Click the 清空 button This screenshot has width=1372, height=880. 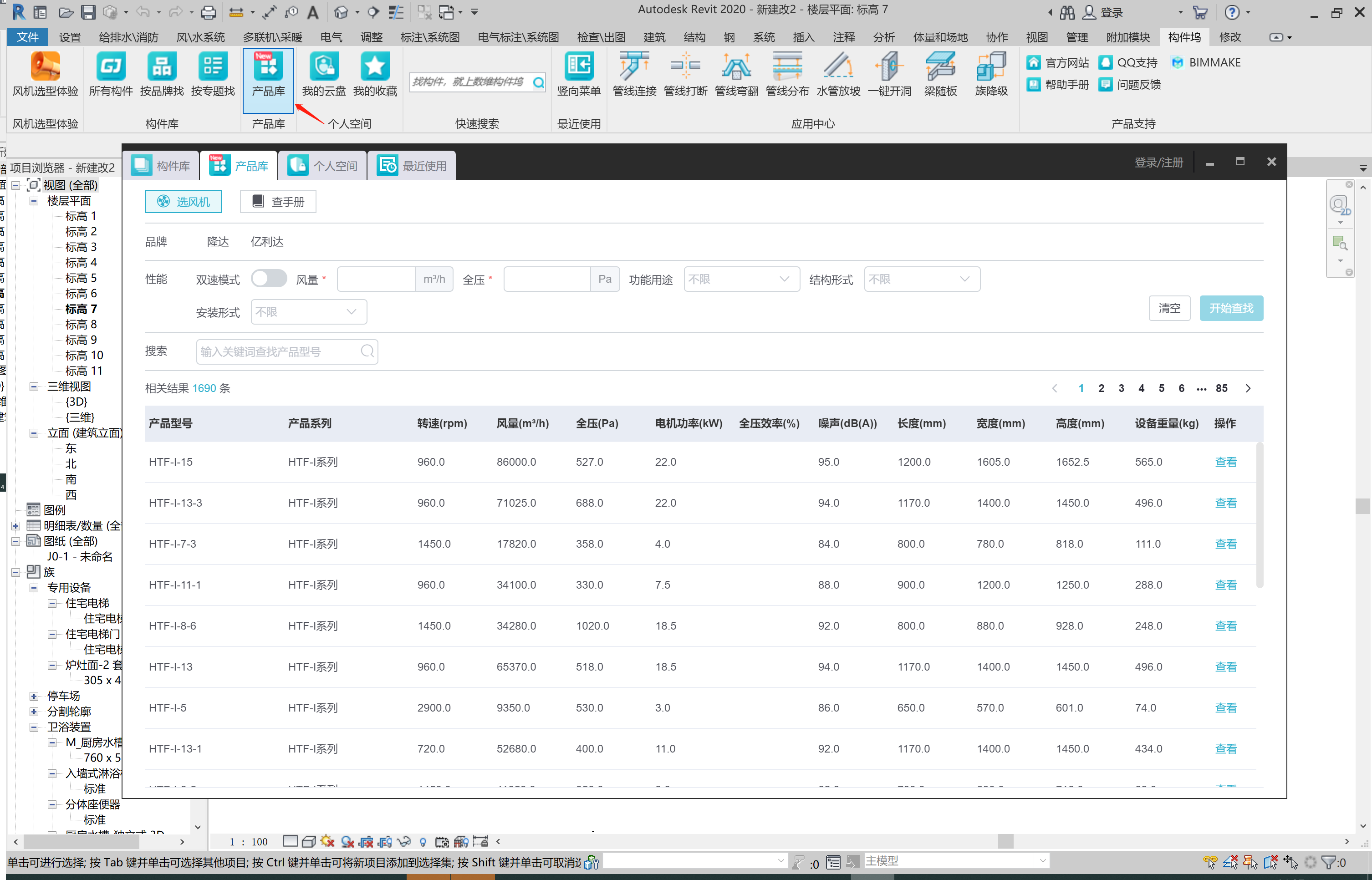[x=1169, y=308]
